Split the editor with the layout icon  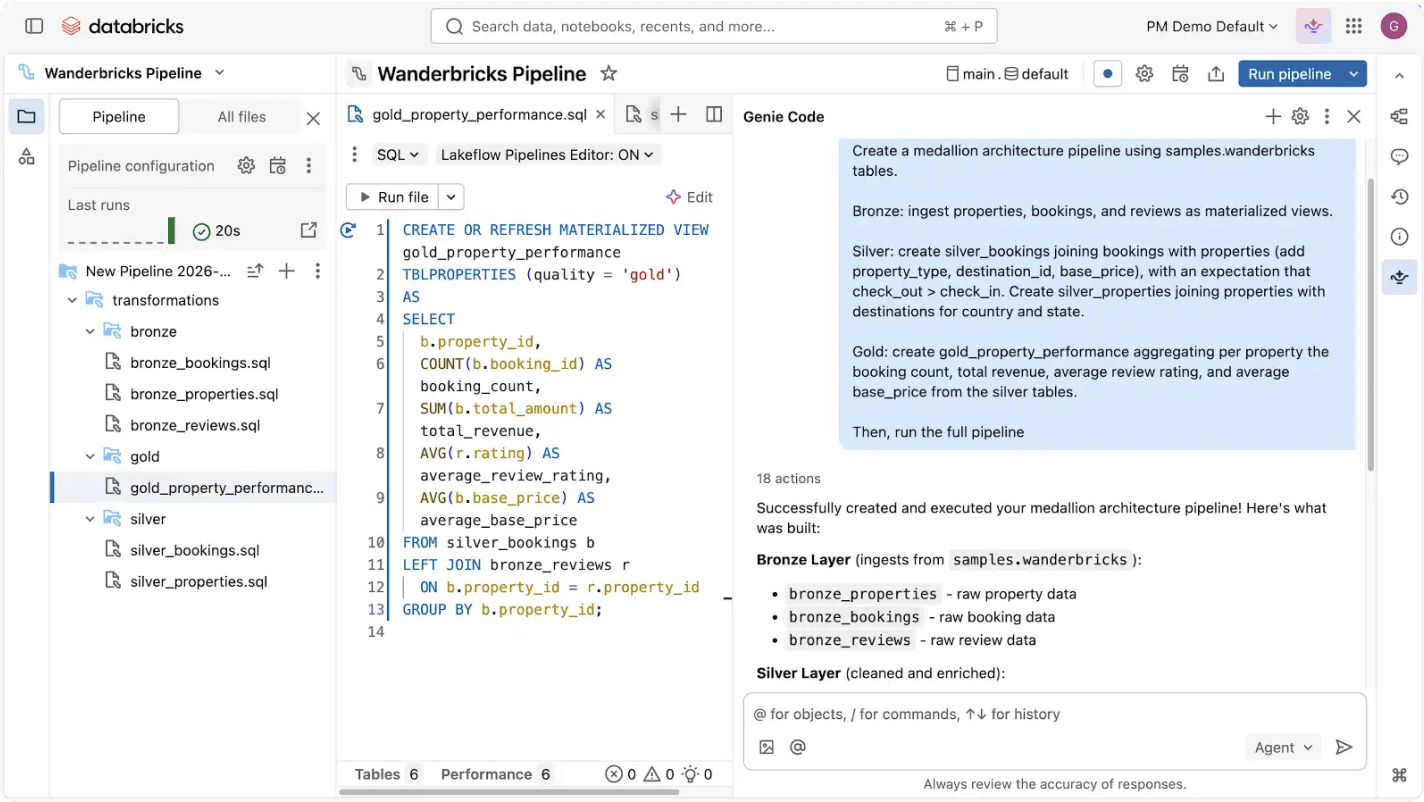[713, 114]
